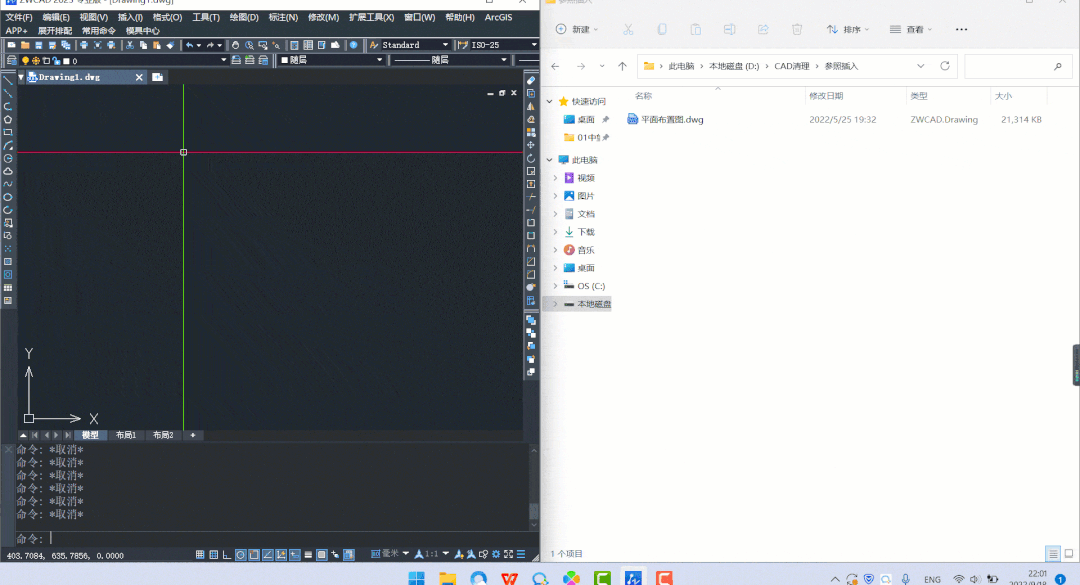The height and width of the screenshot is (585, 1080).
Task: Open the linetype 随层 dropdown
Action: click(x=503, y=60)
